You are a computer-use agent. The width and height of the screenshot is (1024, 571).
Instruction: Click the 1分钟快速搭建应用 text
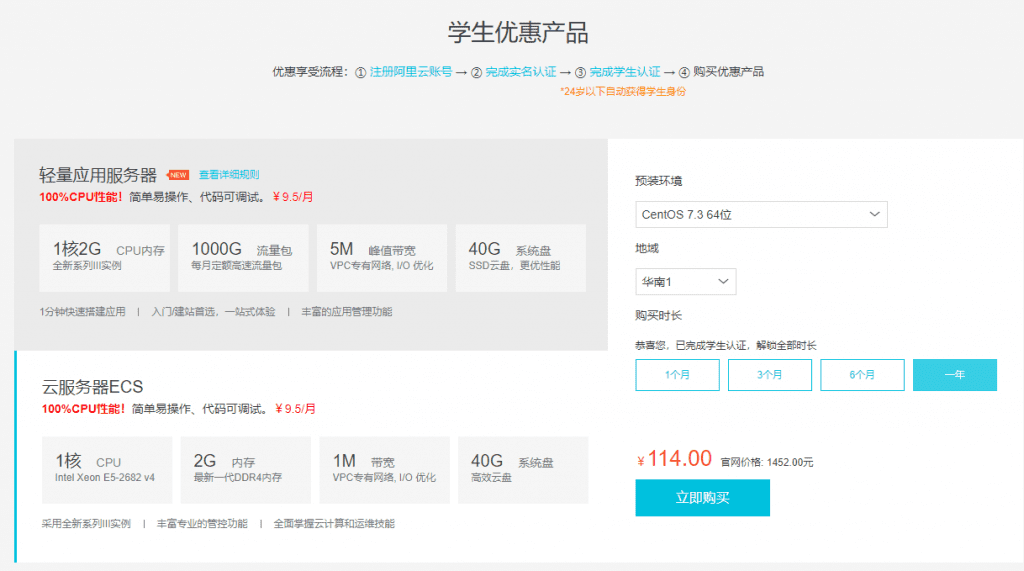pos(82,312)
